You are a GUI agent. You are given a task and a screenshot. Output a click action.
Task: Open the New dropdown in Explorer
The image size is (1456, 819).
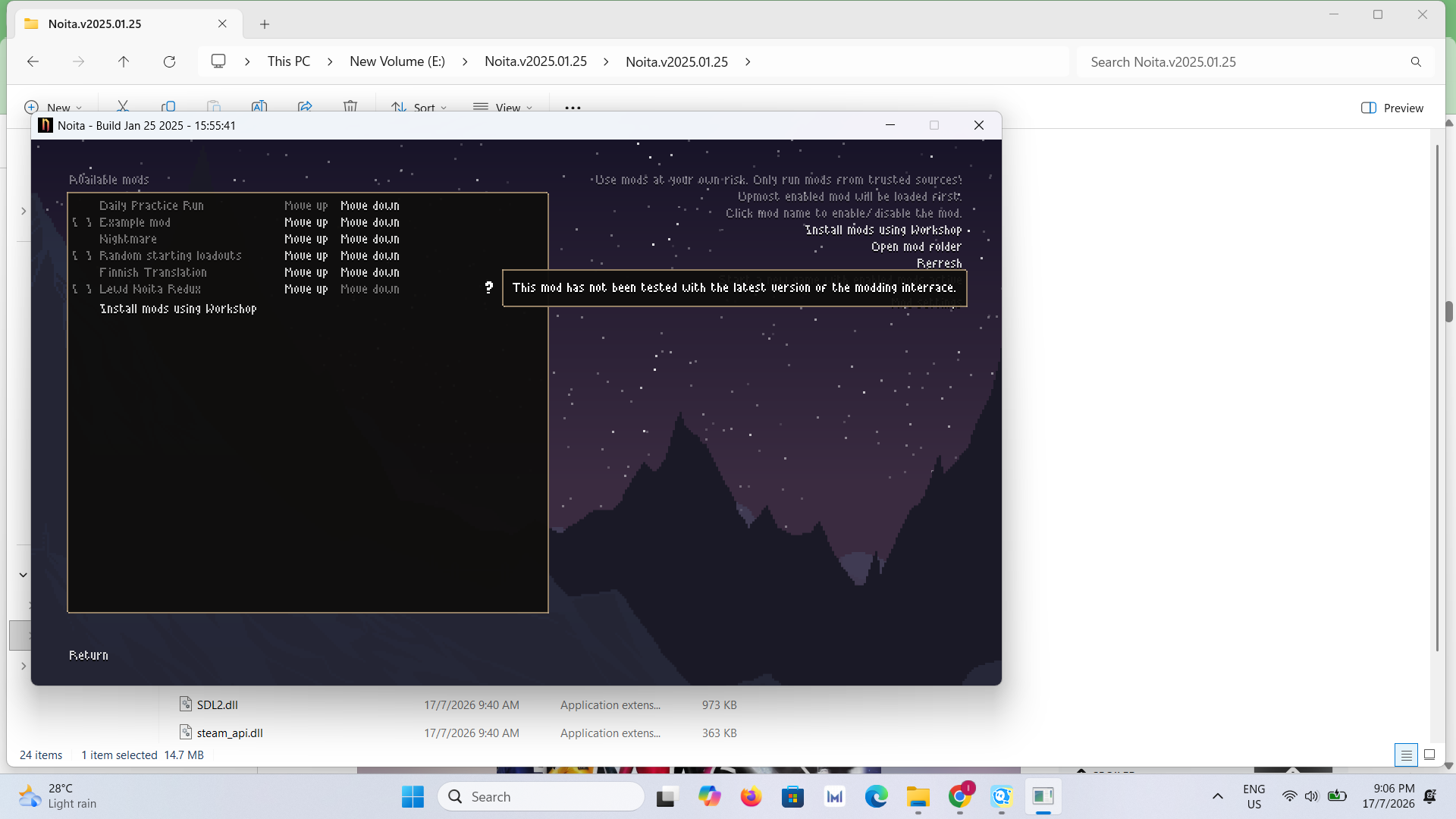[x=53, y=108]
